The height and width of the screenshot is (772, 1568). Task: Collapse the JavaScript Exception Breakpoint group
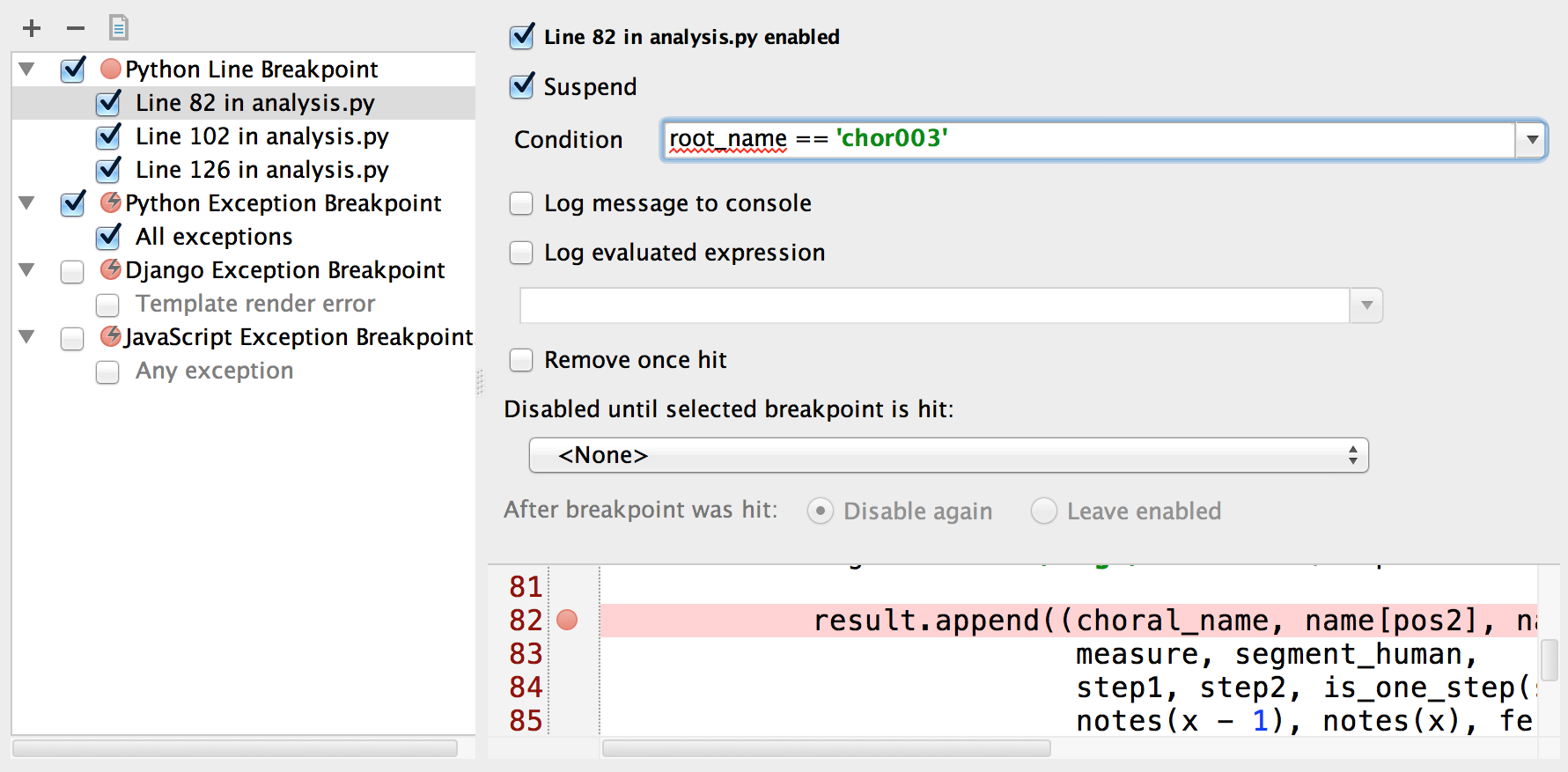click(26, 336)
